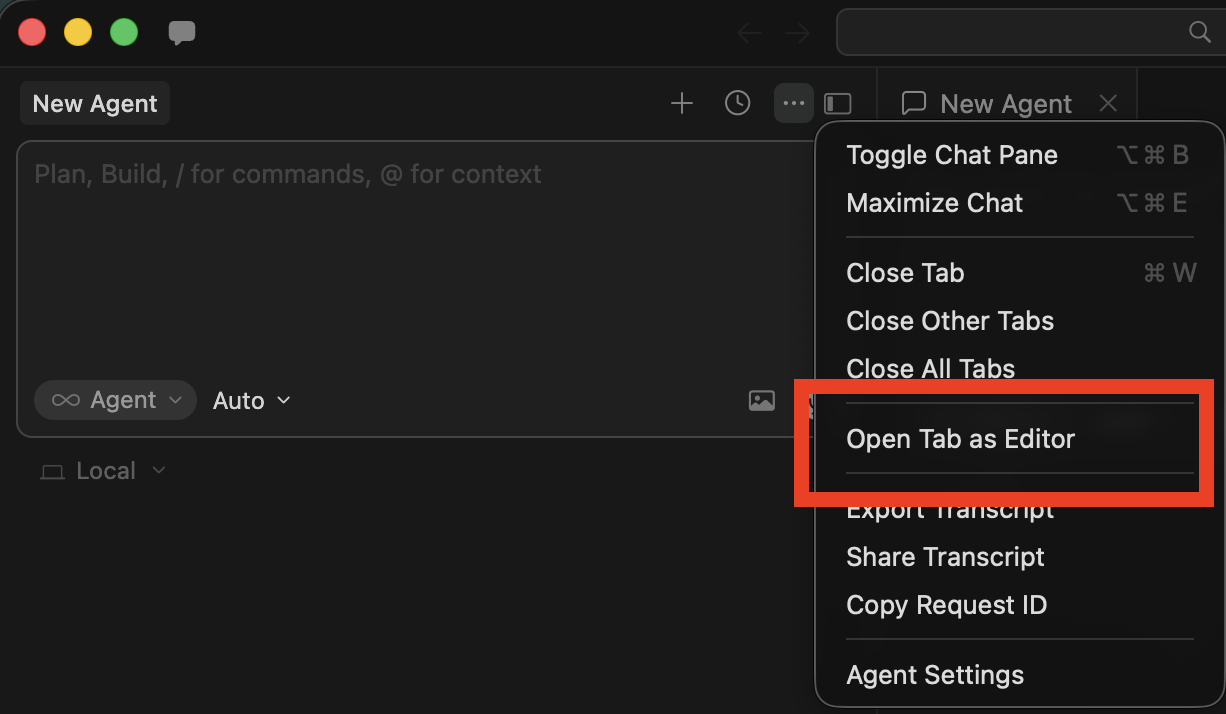1226x714 pixels.
Task: Click Close Other Tabs
Action: 949,321
